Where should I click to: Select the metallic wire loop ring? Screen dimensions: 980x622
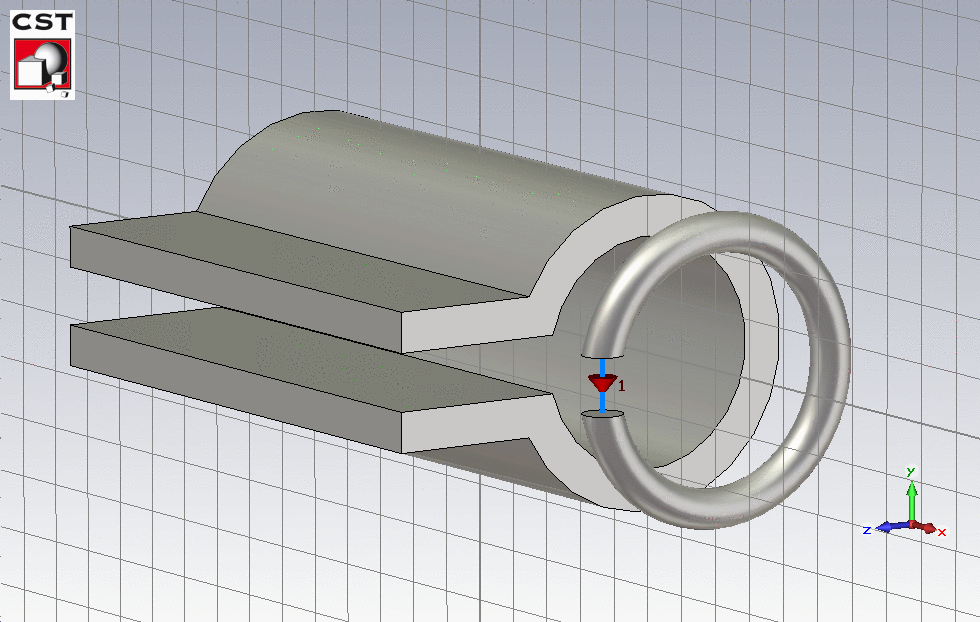[828, 350]
